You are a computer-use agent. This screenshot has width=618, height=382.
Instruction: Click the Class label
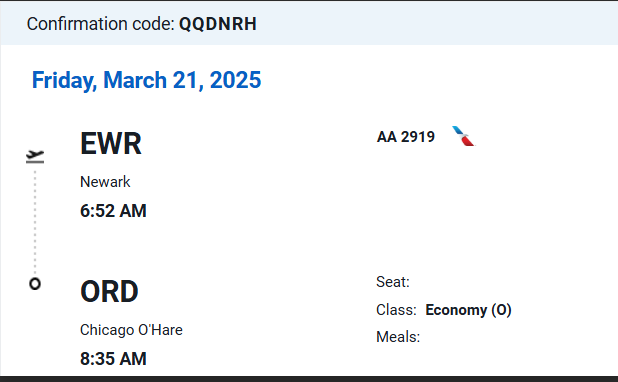(396, 310)
